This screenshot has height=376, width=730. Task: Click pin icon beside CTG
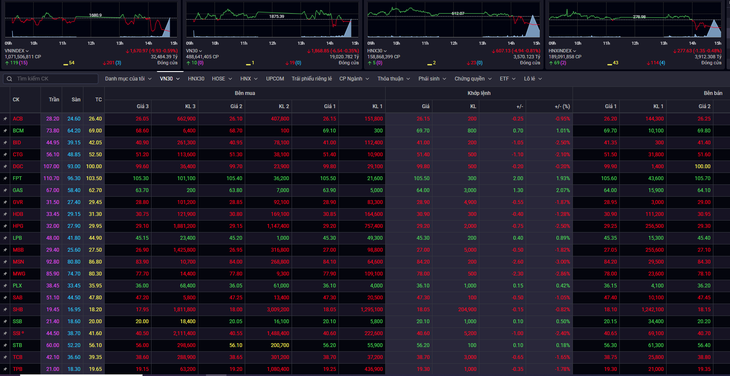5,154
